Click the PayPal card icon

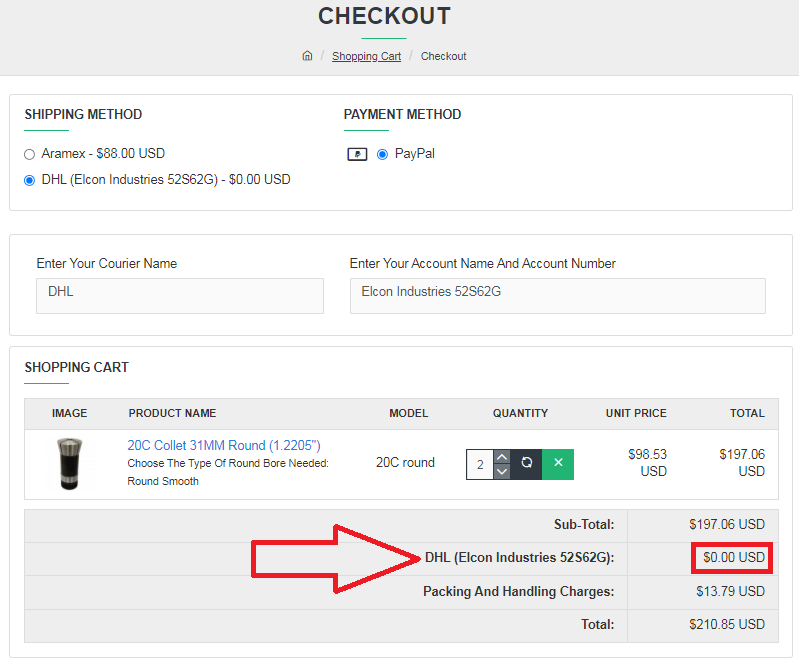point(357,154)
